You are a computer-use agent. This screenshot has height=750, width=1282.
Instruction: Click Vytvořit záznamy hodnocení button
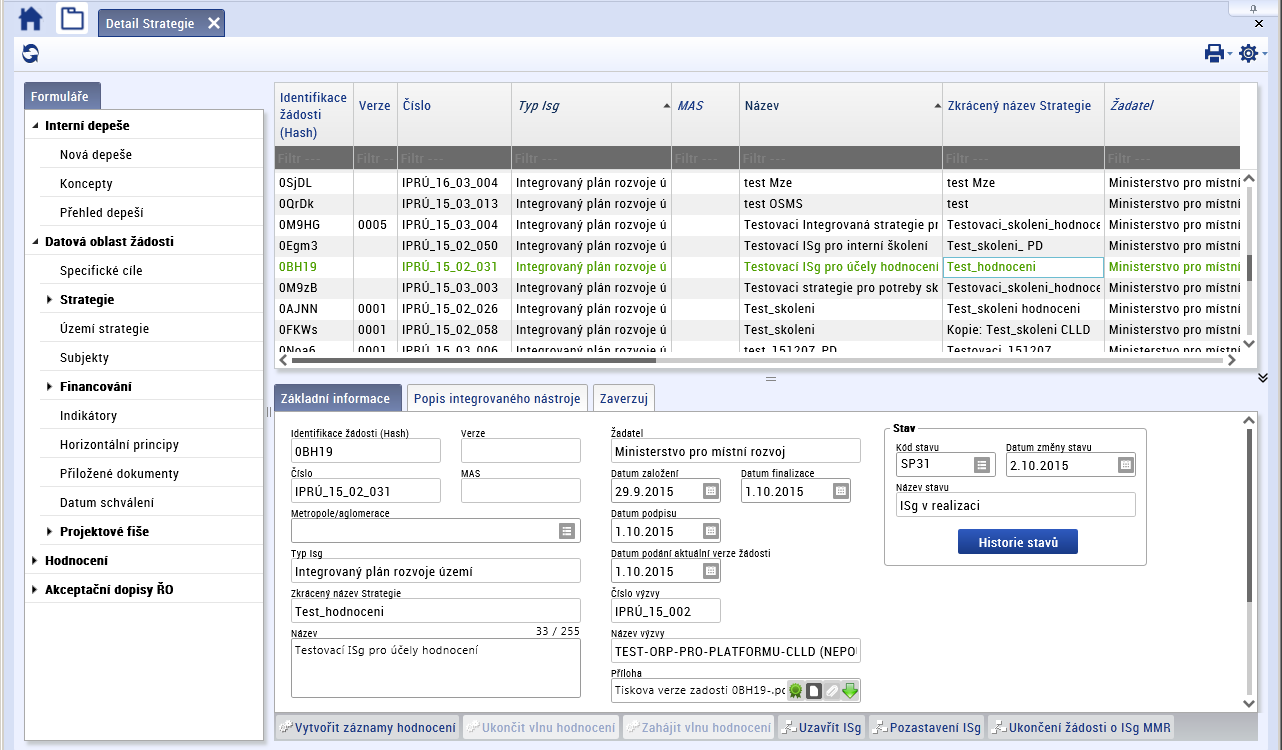tap(367, 727)
